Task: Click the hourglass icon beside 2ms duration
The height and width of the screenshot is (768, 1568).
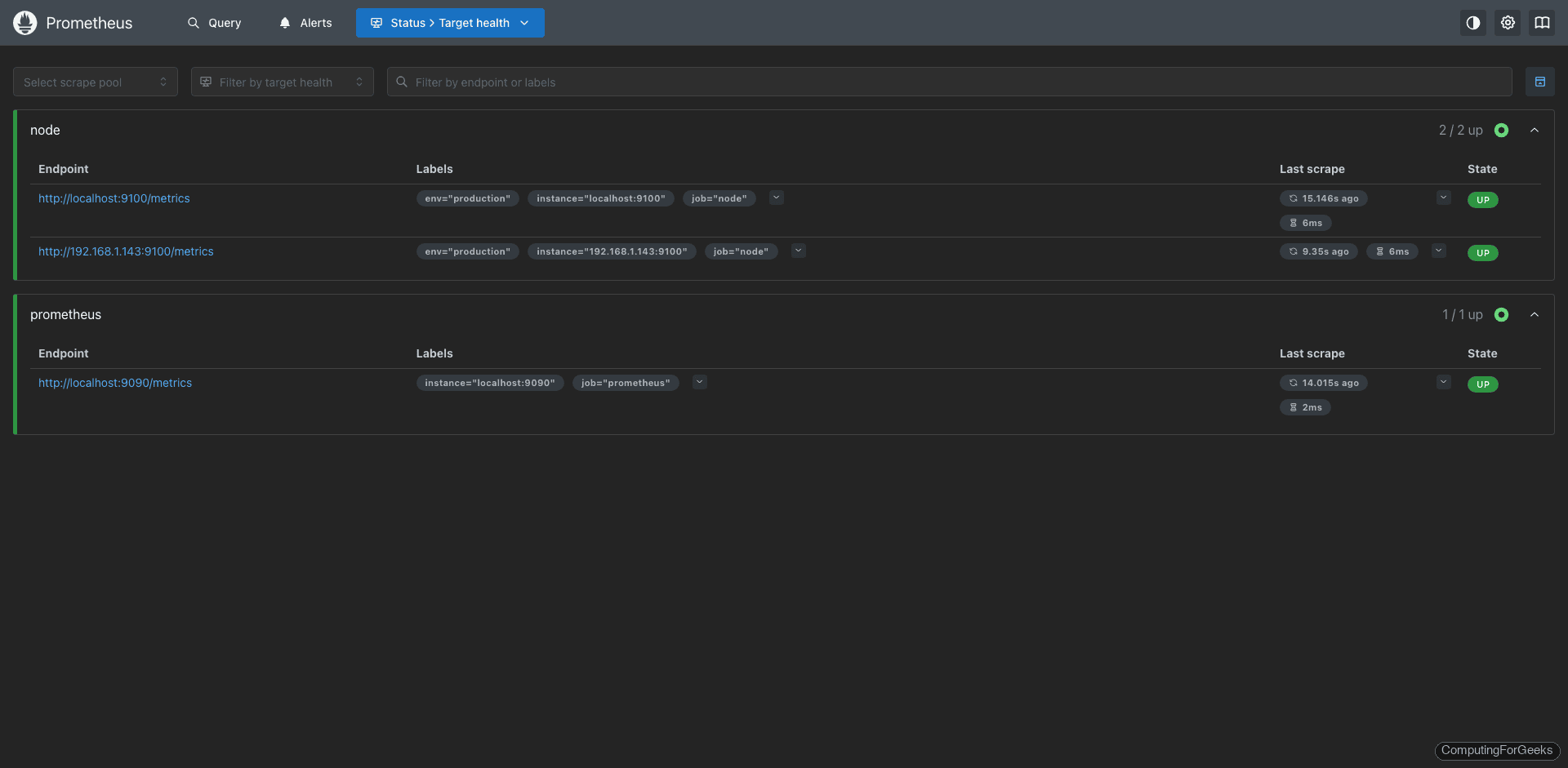Action: point(1292,406)
